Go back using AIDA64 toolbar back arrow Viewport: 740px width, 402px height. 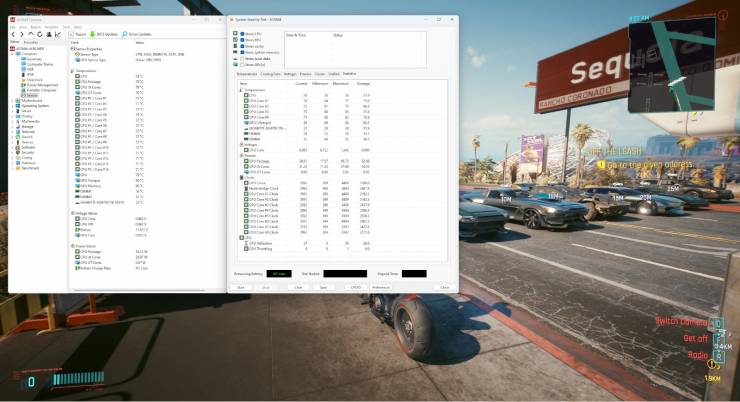[x=13, y=34]
